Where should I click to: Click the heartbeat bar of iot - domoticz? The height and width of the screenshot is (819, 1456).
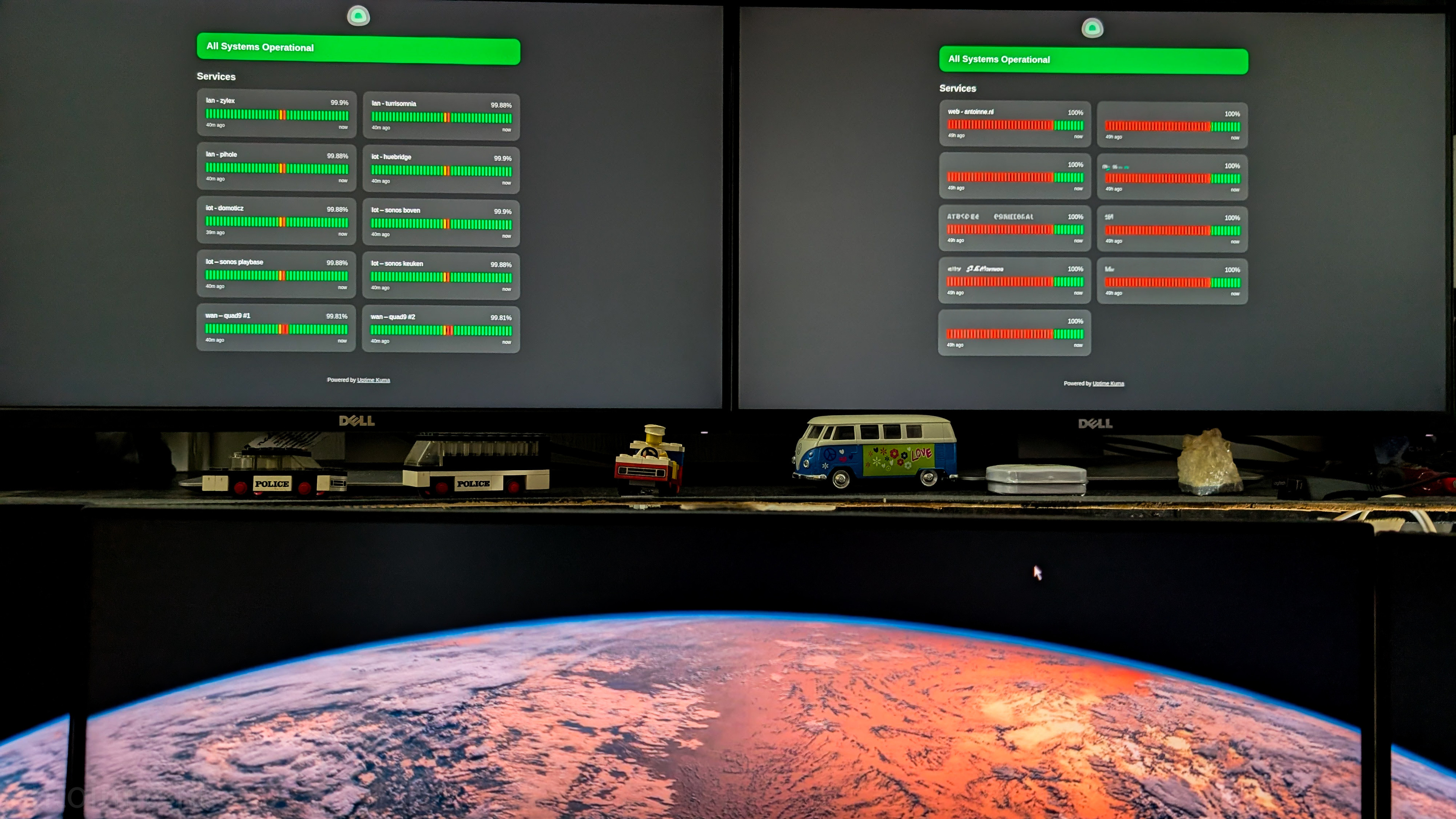tap(276, 222)
